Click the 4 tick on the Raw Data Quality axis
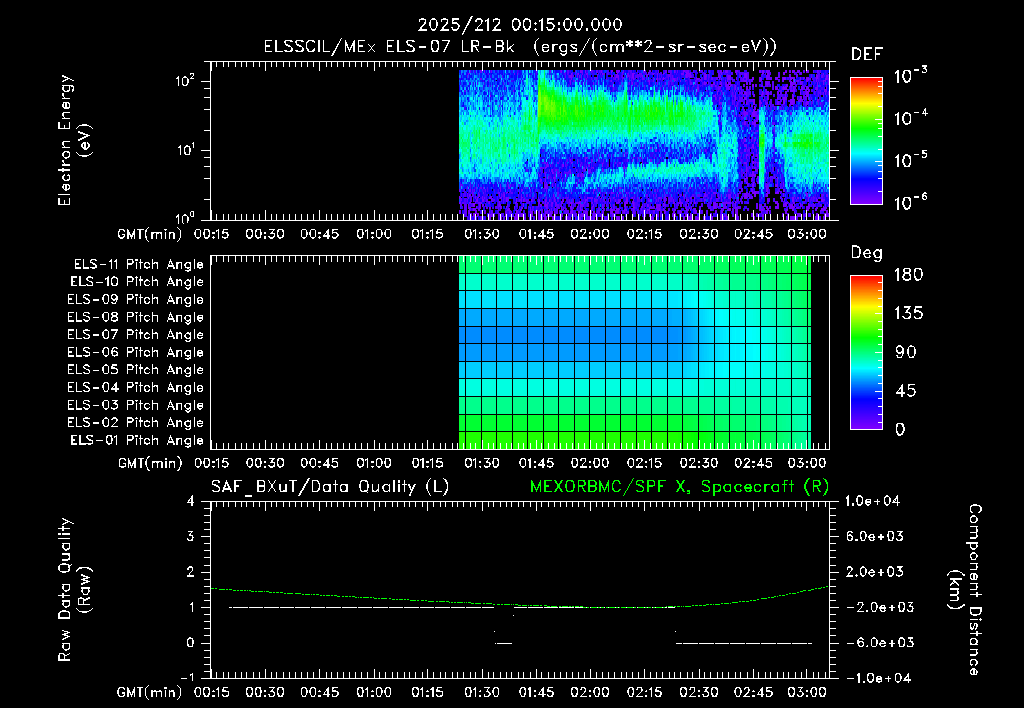 [190, 501]
